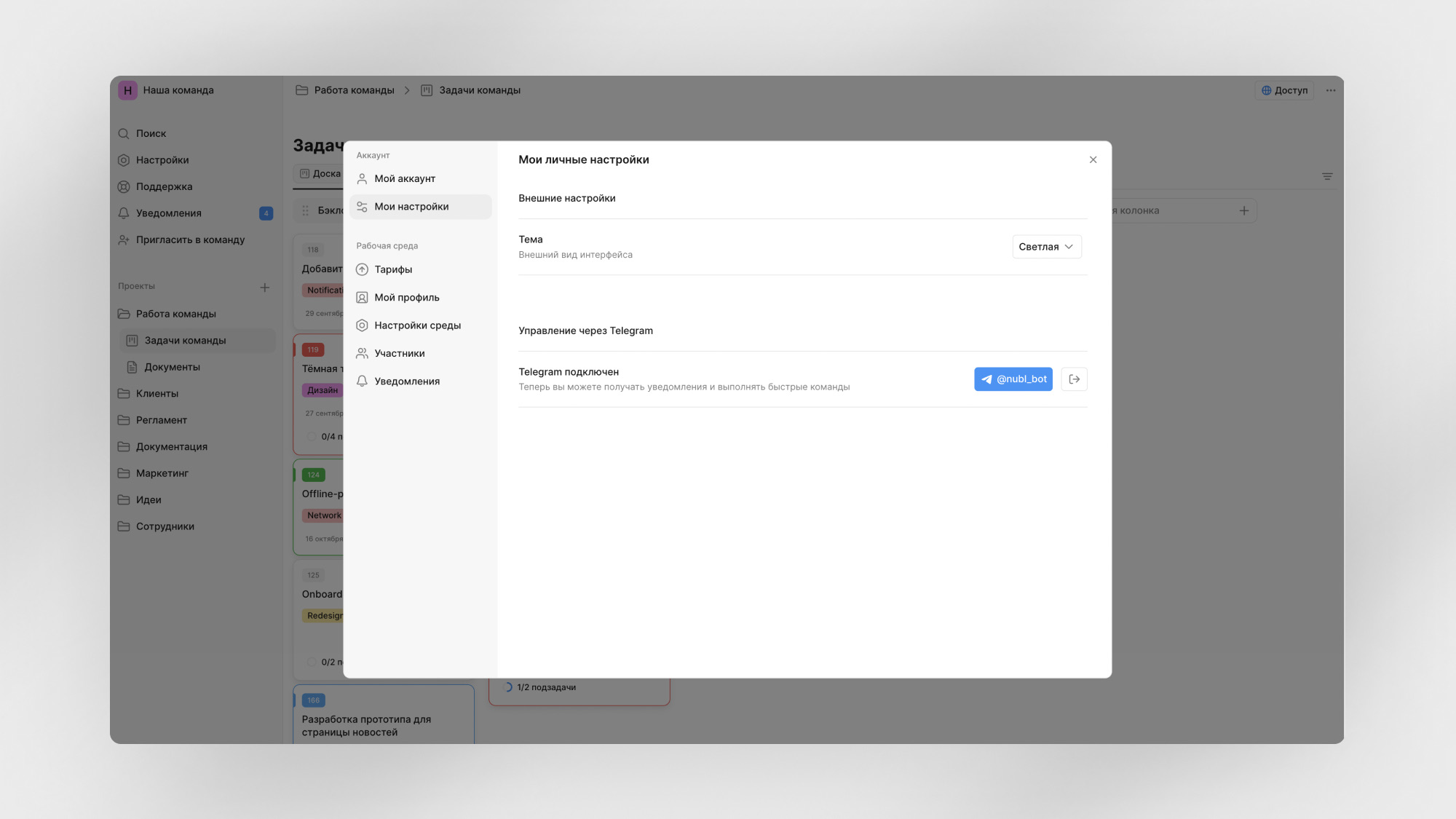Expand the Светлая theme dropdown

(x=1046, y=247)
